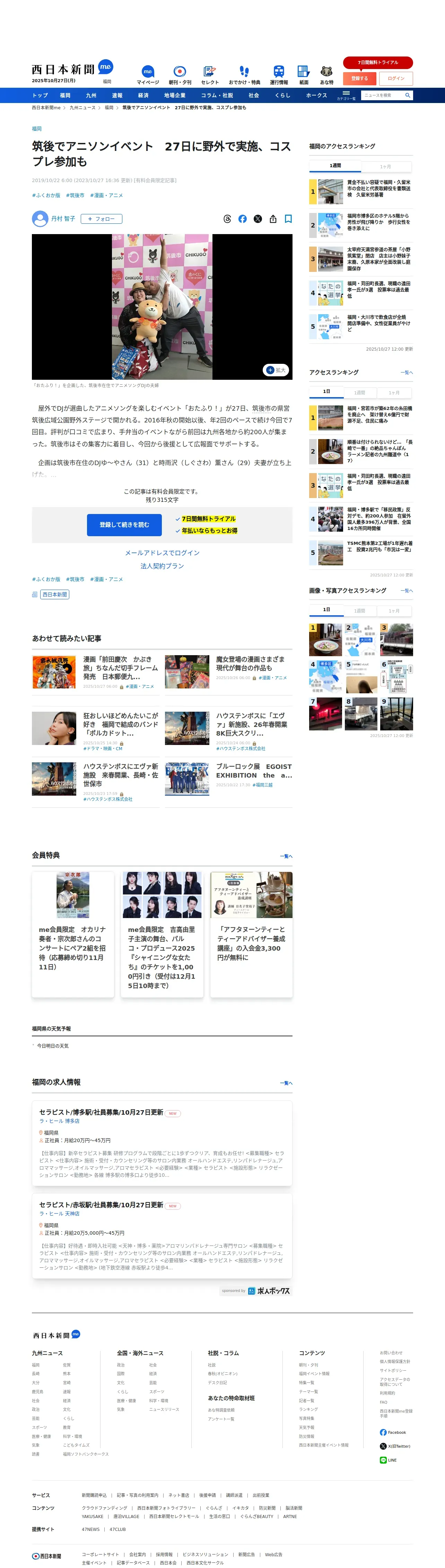Open the #漫画・アニメ tag under headline
This screenshot has height=1568, width=445.
tap(106, 195)
